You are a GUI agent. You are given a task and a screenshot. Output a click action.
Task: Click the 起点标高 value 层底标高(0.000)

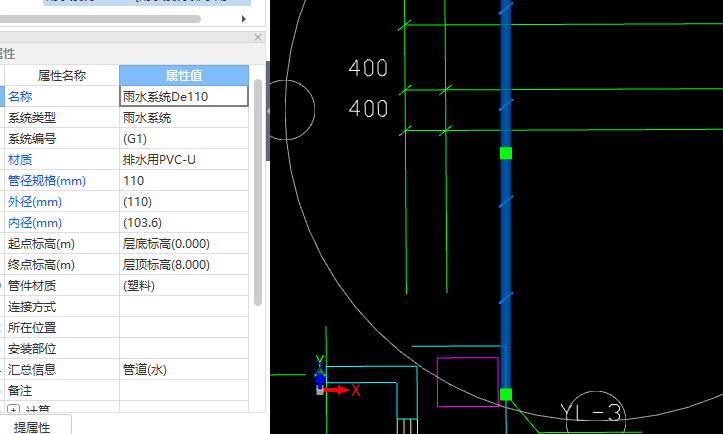[x=184, y=244]
